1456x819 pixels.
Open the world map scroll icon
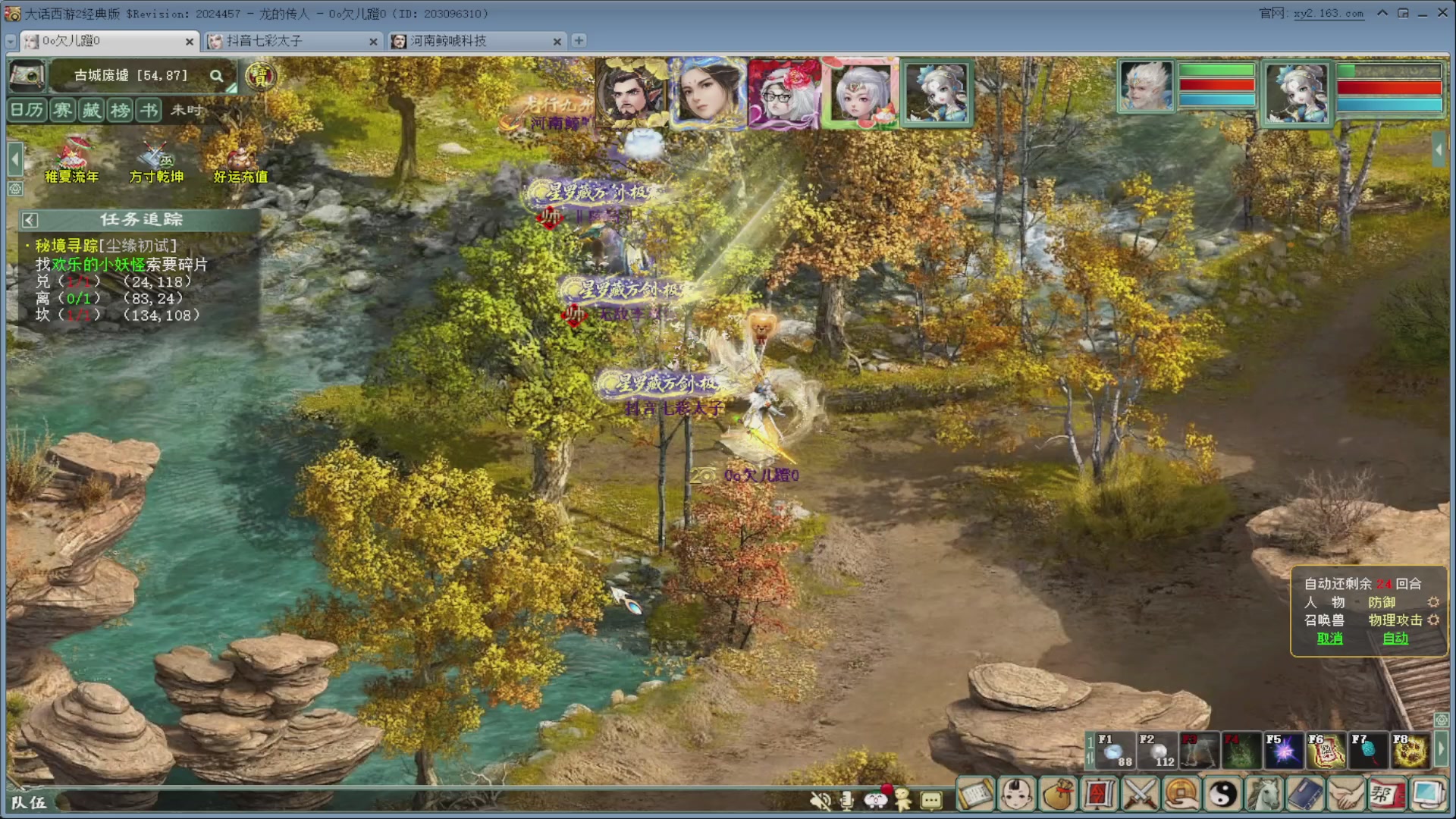pos(27,76)
